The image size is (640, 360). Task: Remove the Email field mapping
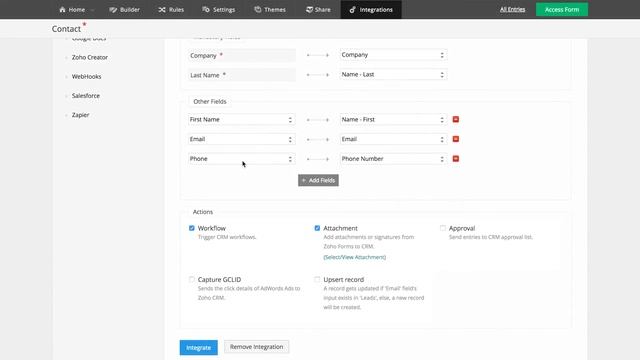tap(456, 139)
